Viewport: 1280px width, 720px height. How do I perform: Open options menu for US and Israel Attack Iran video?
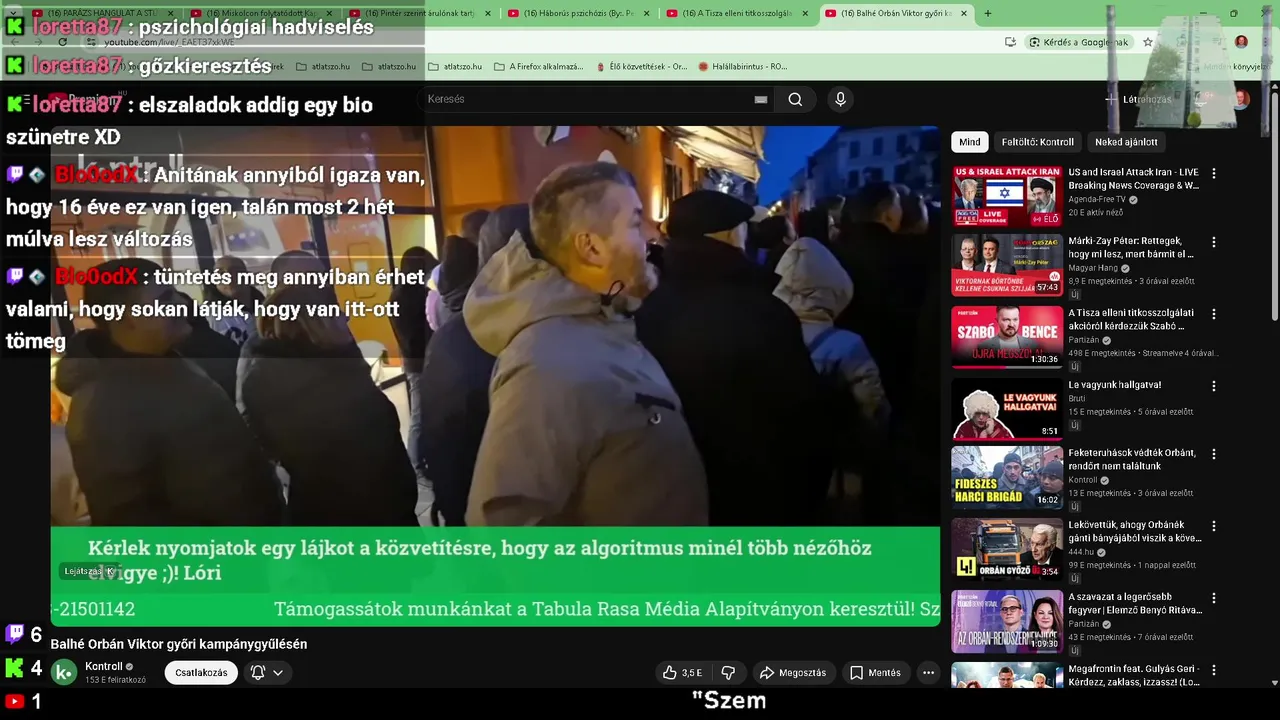point(1214,173)
